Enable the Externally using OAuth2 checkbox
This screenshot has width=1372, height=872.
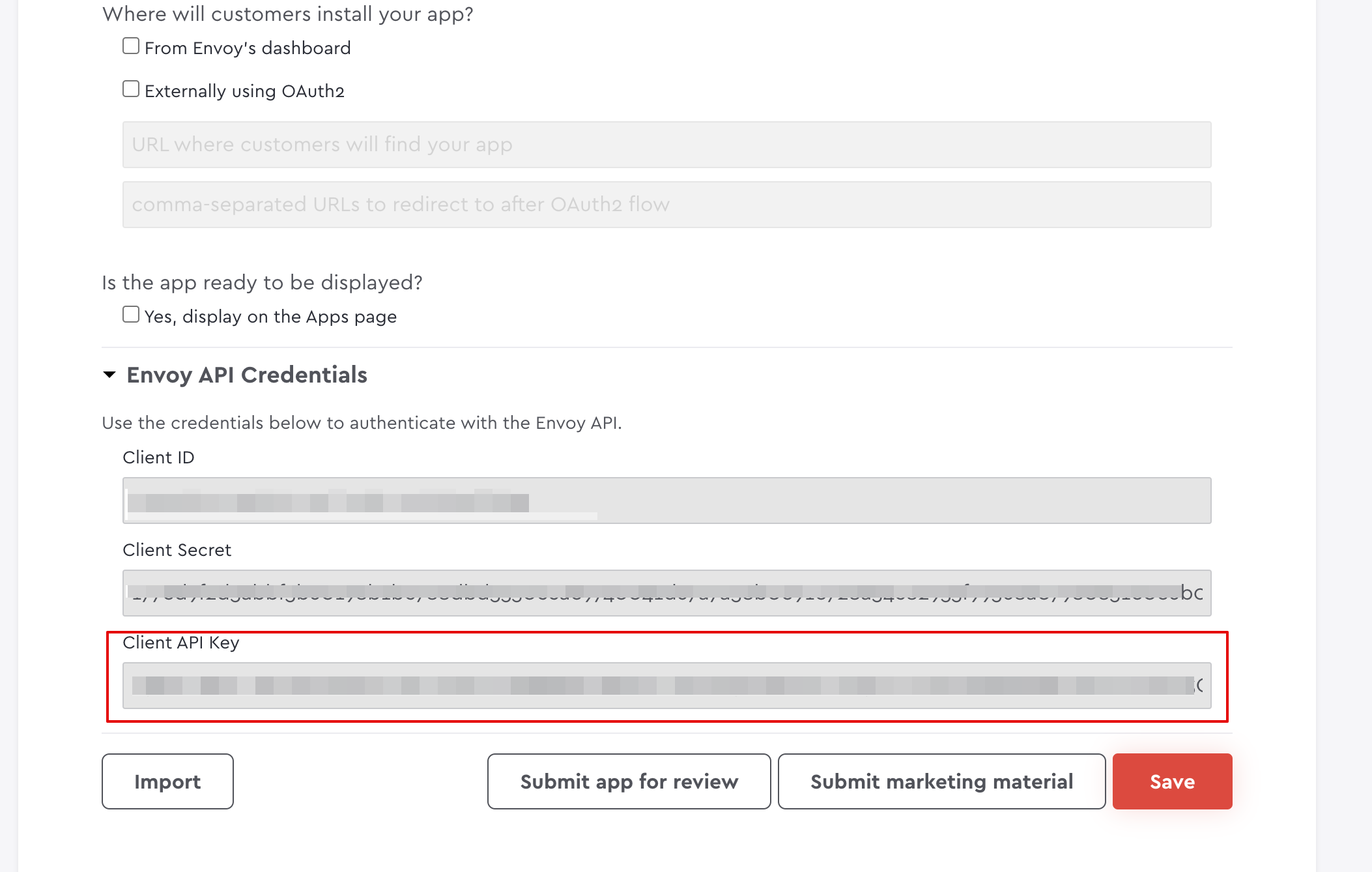pos(131,89)
